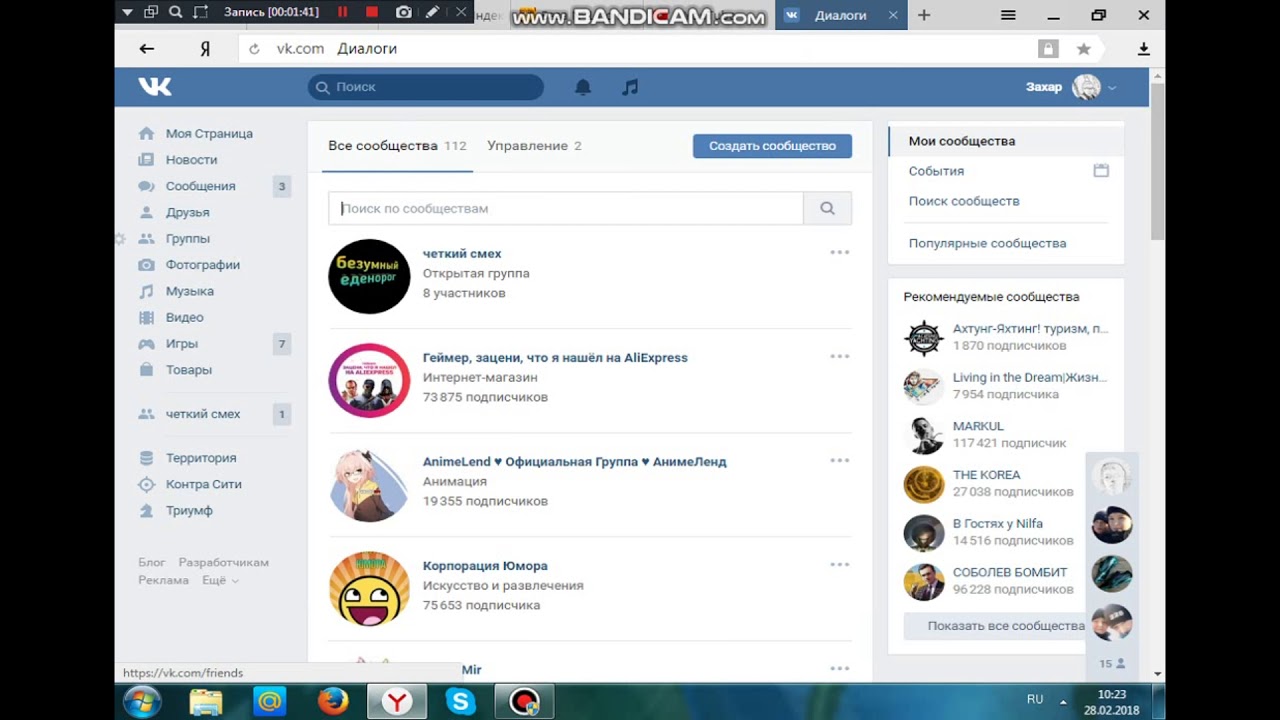The image size is (1280, 720).
Task: Open browser downloads arrow icon
Action: pyautogui.click(x=1144, y=49)
